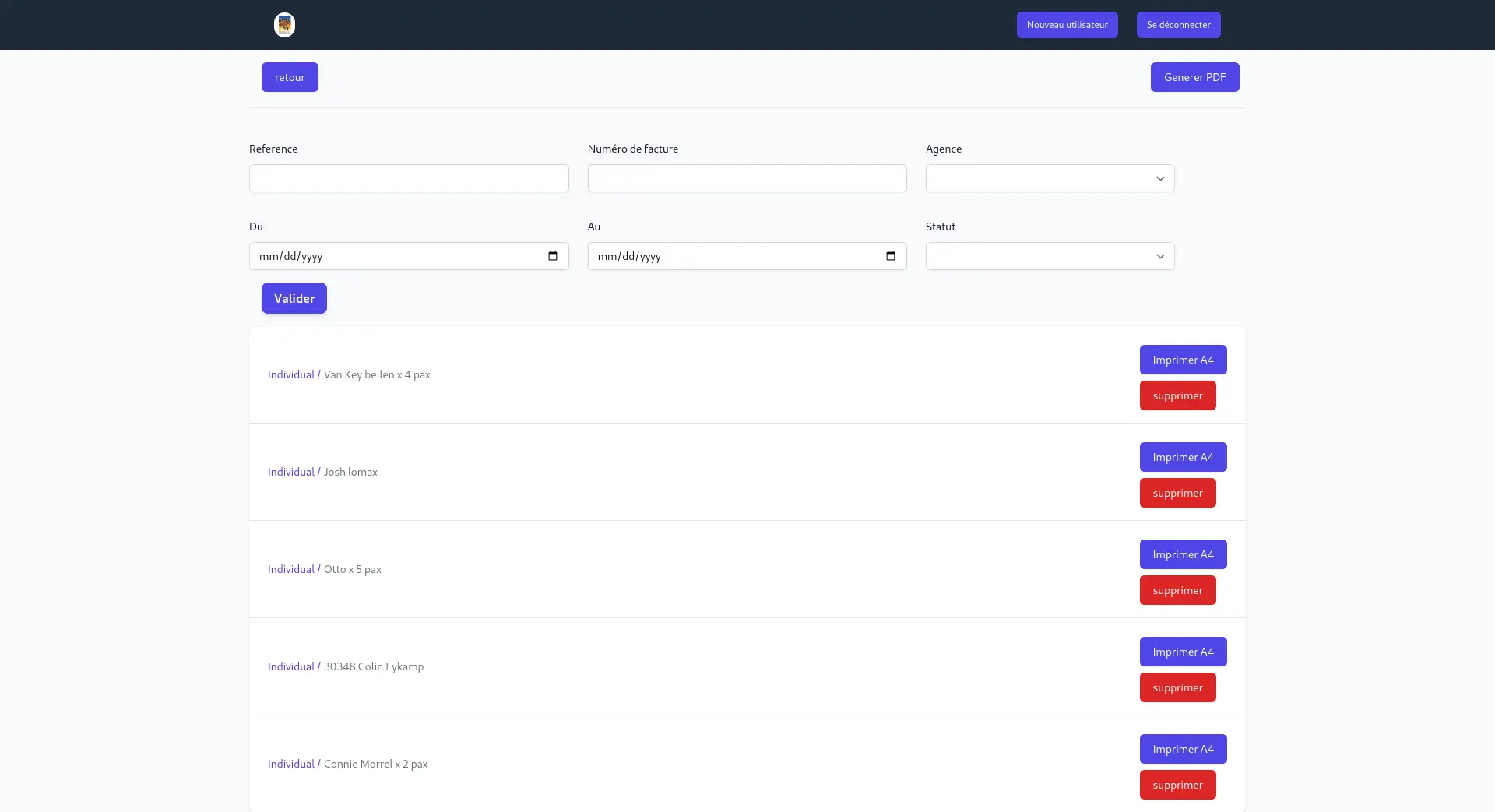This screenshot has width=1495, height=812.
Task: Delete the Josh lomax entry
Action: (1177, 493)
